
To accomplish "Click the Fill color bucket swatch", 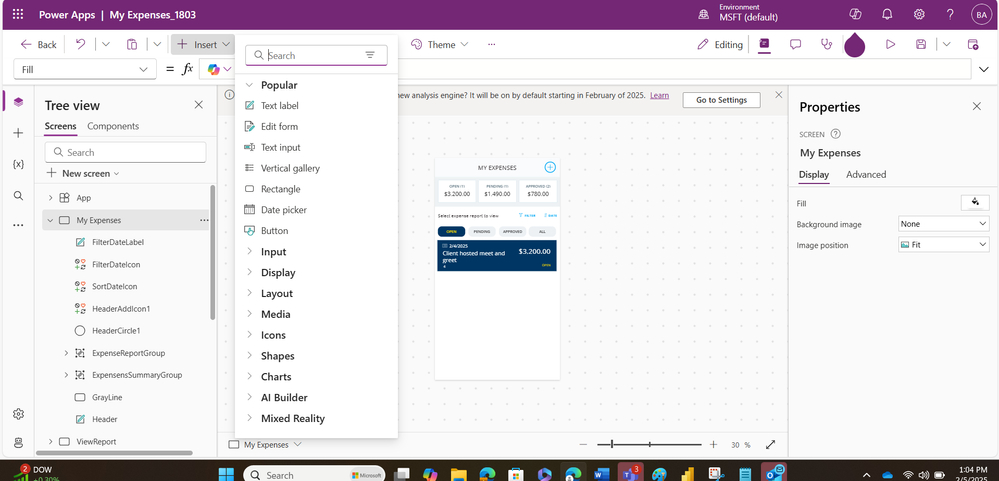I will point(975,203).
